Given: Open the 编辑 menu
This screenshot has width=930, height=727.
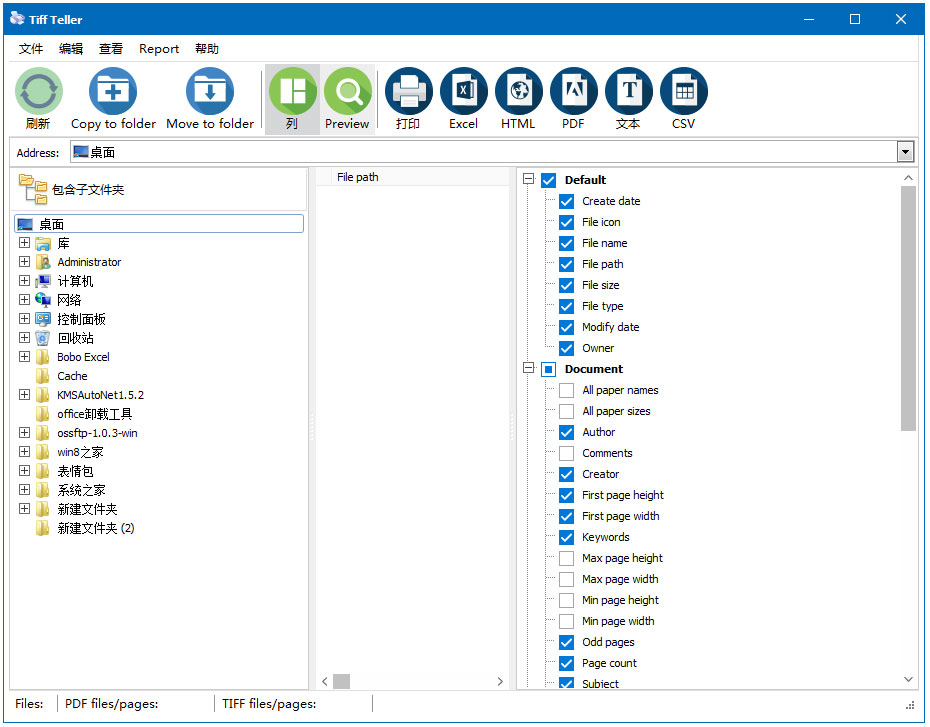Looking at the screenshot, I should tap(71, 49).
